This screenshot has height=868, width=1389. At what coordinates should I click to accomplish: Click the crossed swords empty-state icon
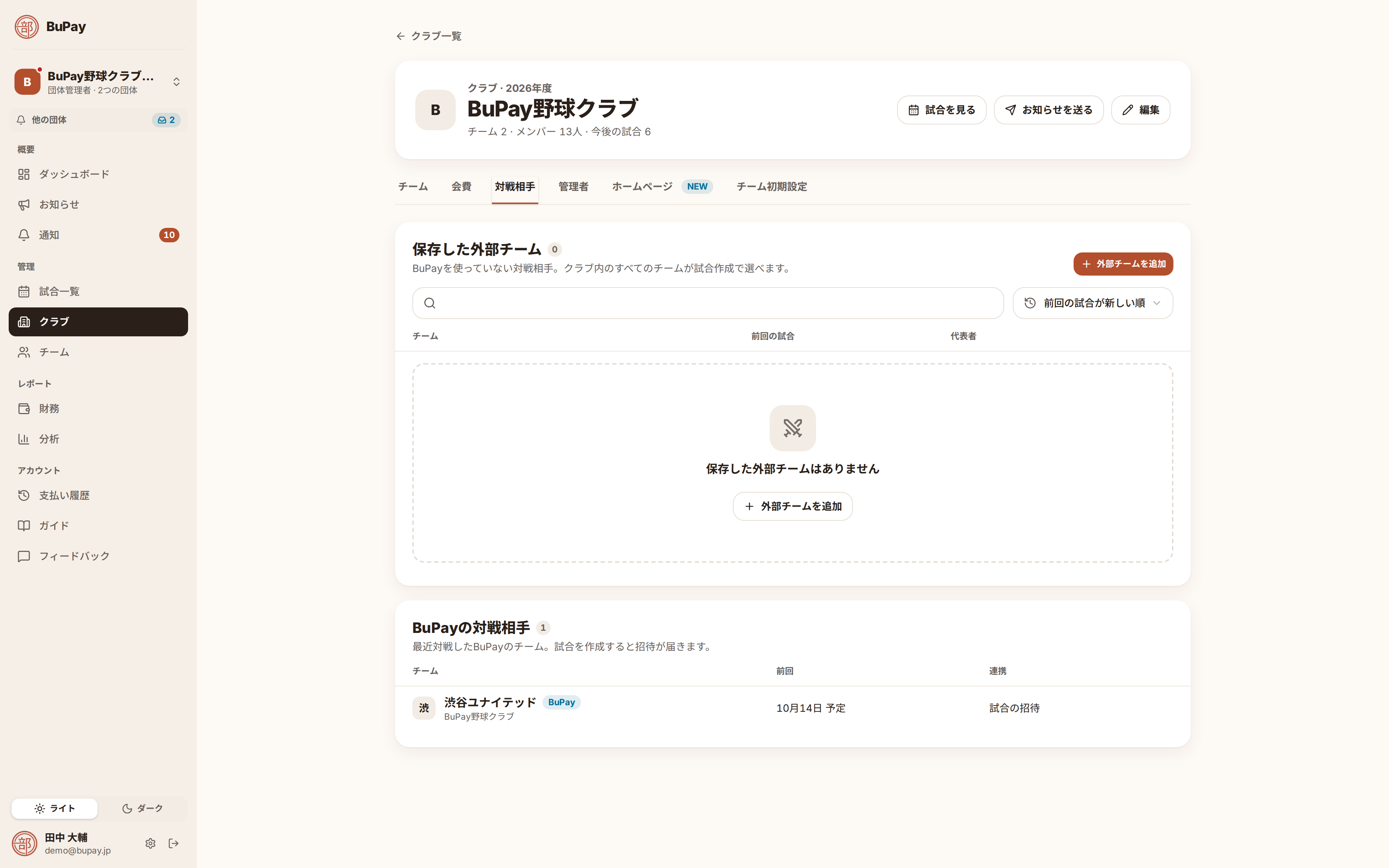pyautogui.click(x=793, y=428)
